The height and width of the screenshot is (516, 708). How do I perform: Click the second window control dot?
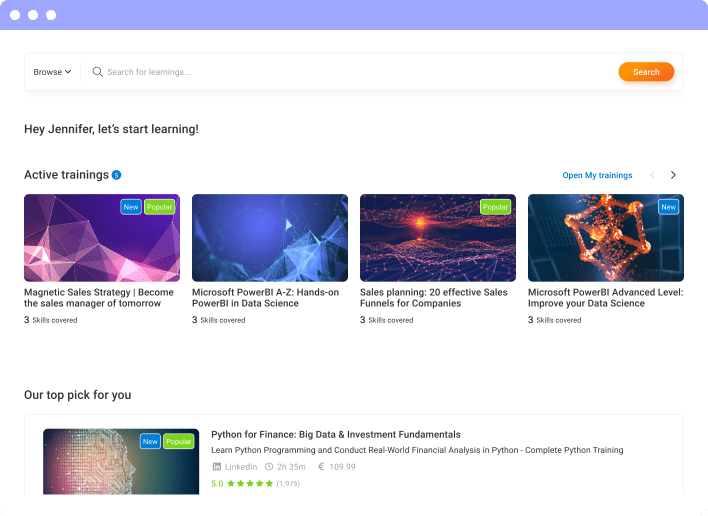pyautogui.click(x=33, y=15)
